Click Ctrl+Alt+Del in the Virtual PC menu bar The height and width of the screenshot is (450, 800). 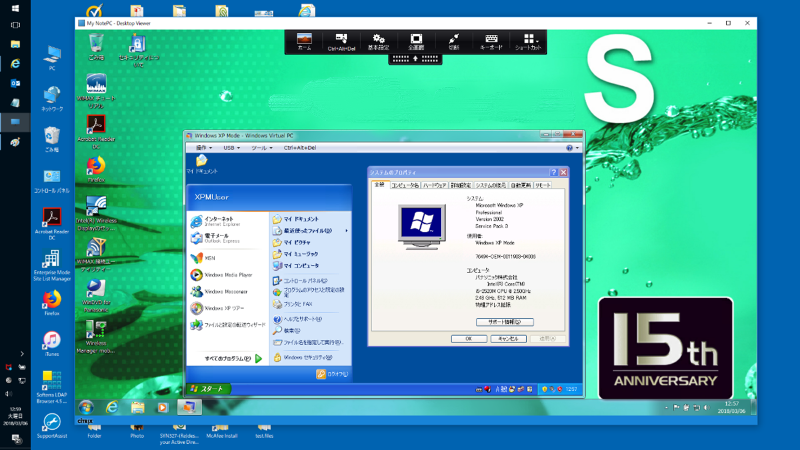click(302, 147)
